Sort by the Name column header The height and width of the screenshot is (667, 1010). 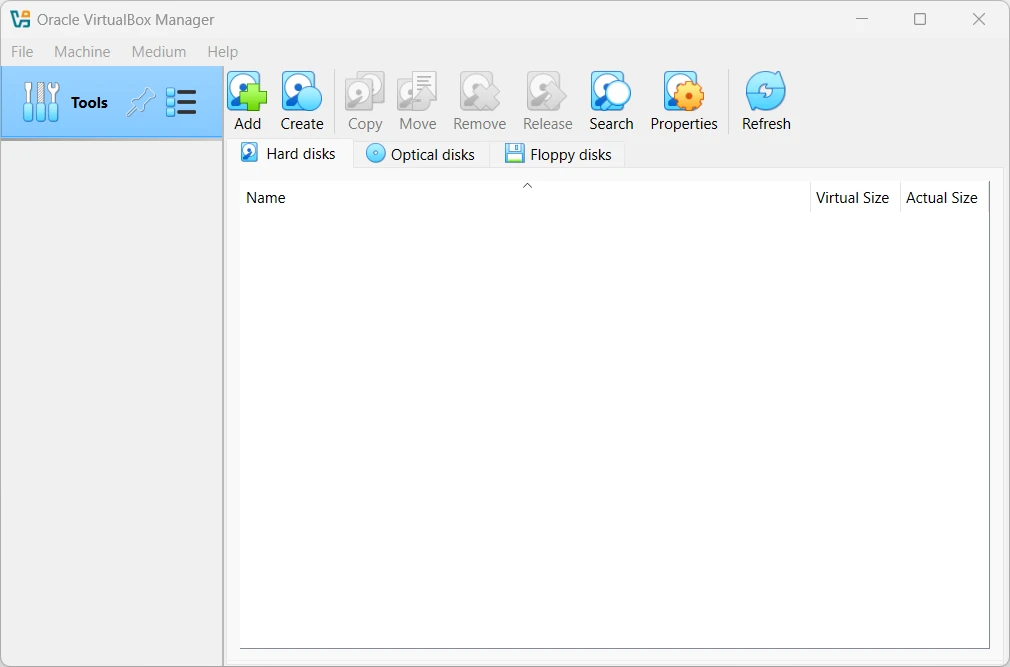[525, 197]
